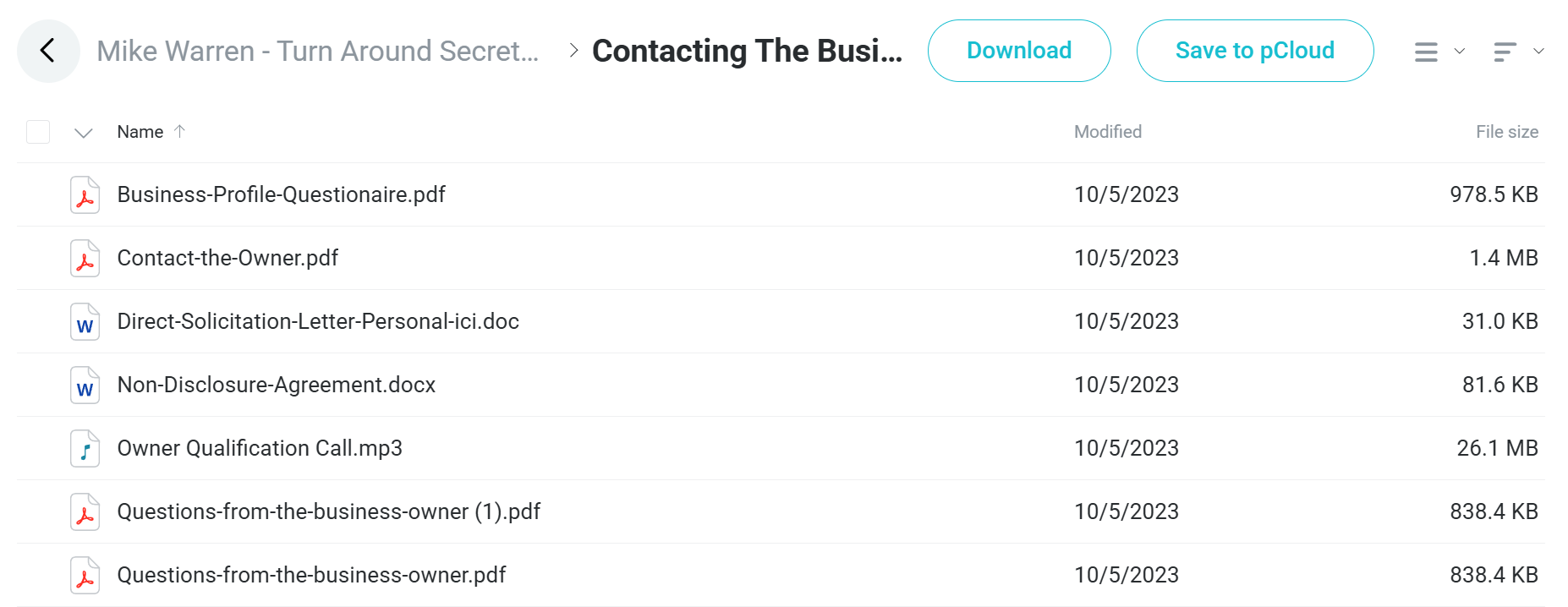Save folder to pCloud
Screen dimensions: 1568x607
(1255, 51)
